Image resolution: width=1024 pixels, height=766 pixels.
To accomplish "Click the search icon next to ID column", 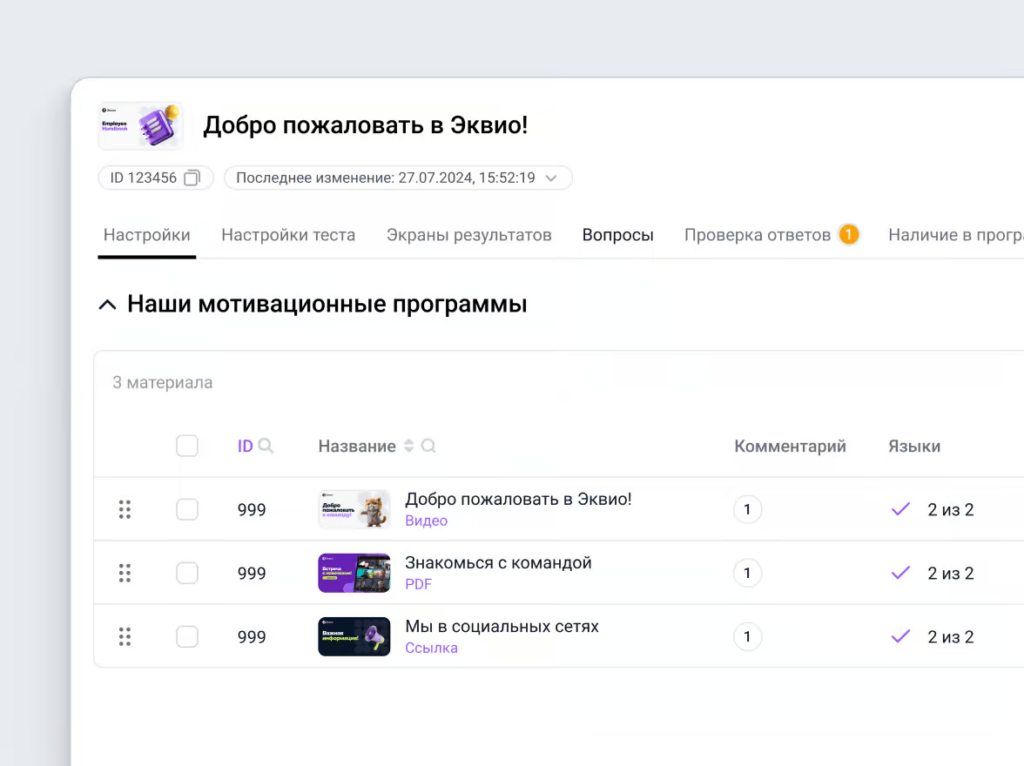I will point(266,446).
